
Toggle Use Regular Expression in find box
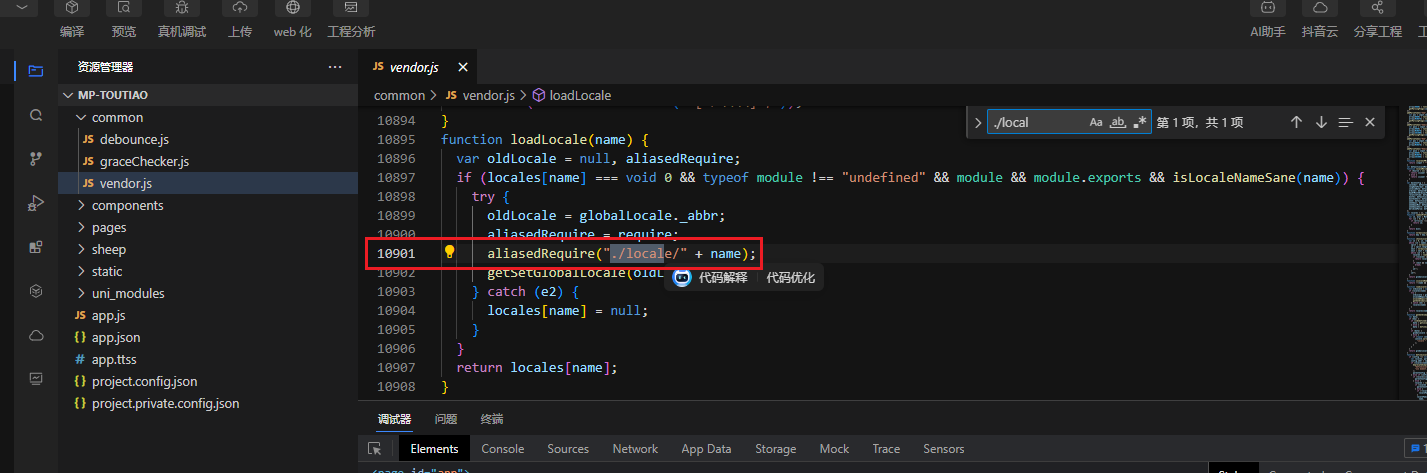click(1140, 122)
